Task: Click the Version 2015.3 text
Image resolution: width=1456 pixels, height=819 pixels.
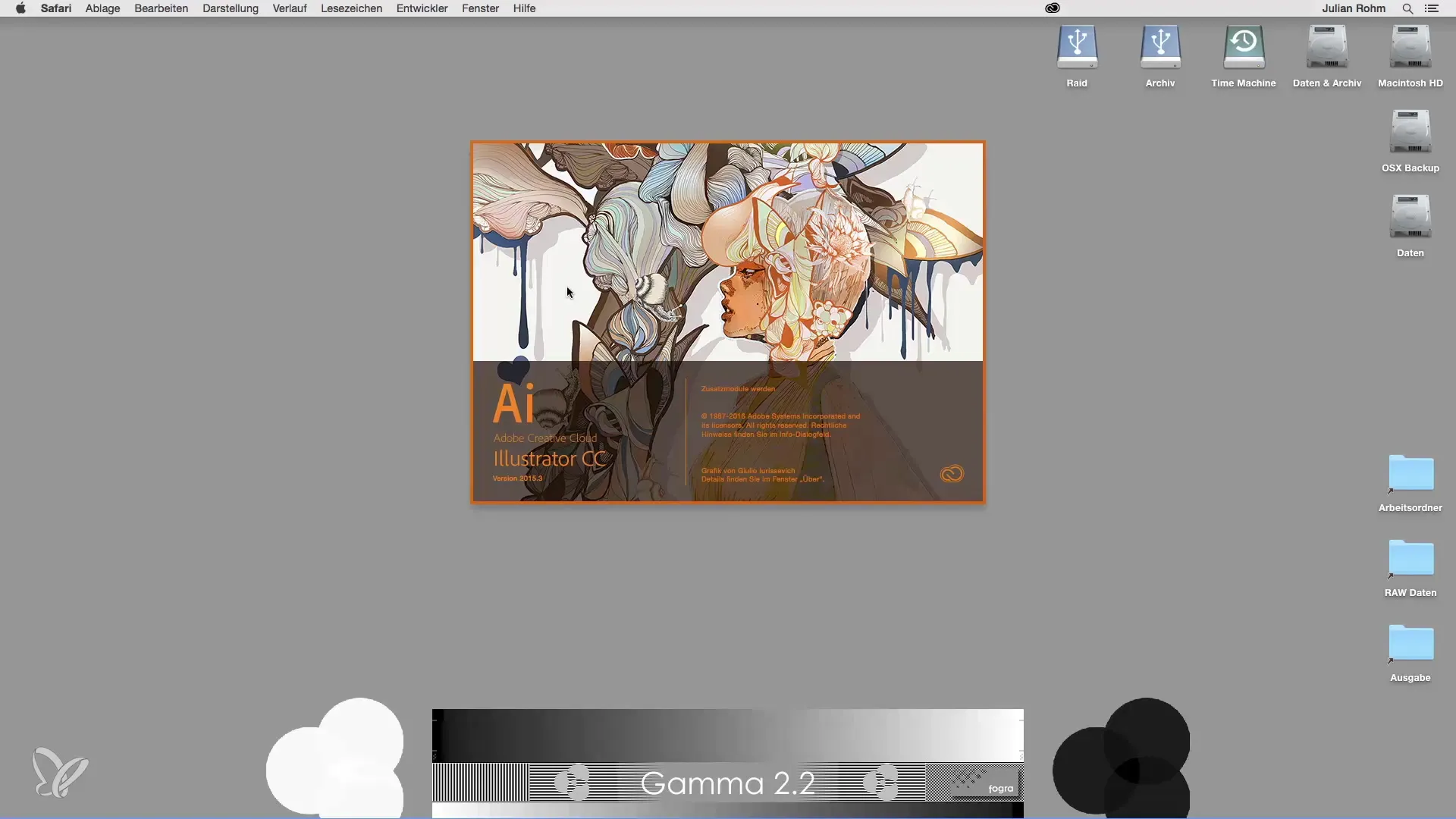Action: click(517, 479)
